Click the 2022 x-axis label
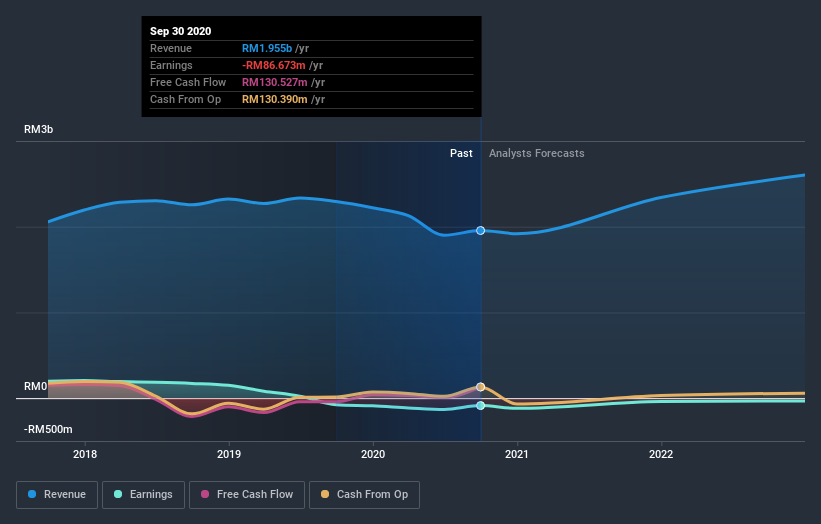 pyautogui.click(x=661, y=454)
